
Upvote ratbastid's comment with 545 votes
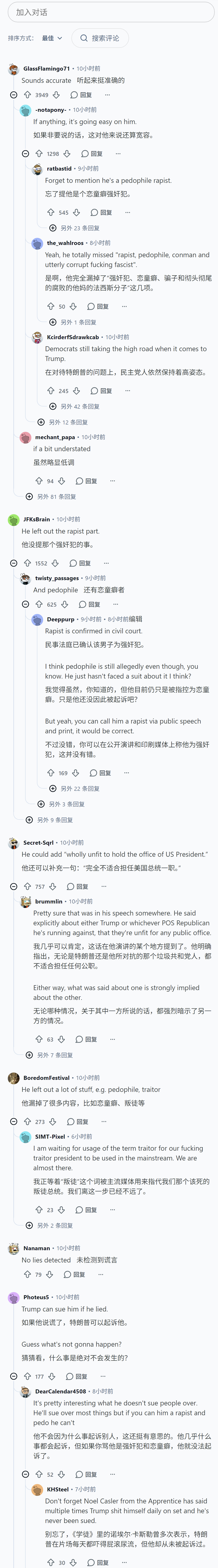(51, 212)
